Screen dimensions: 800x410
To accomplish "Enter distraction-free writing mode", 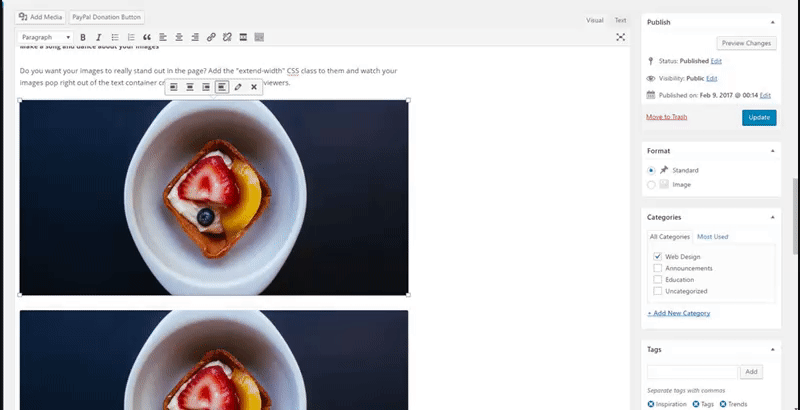I will point(620,37).
